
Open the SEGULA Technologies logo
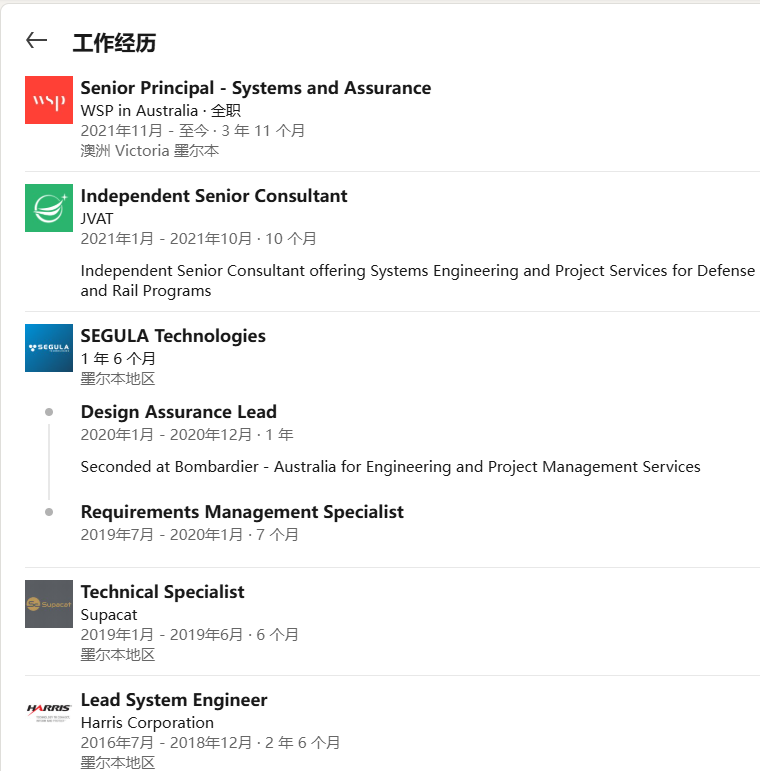tap(49, 348)
